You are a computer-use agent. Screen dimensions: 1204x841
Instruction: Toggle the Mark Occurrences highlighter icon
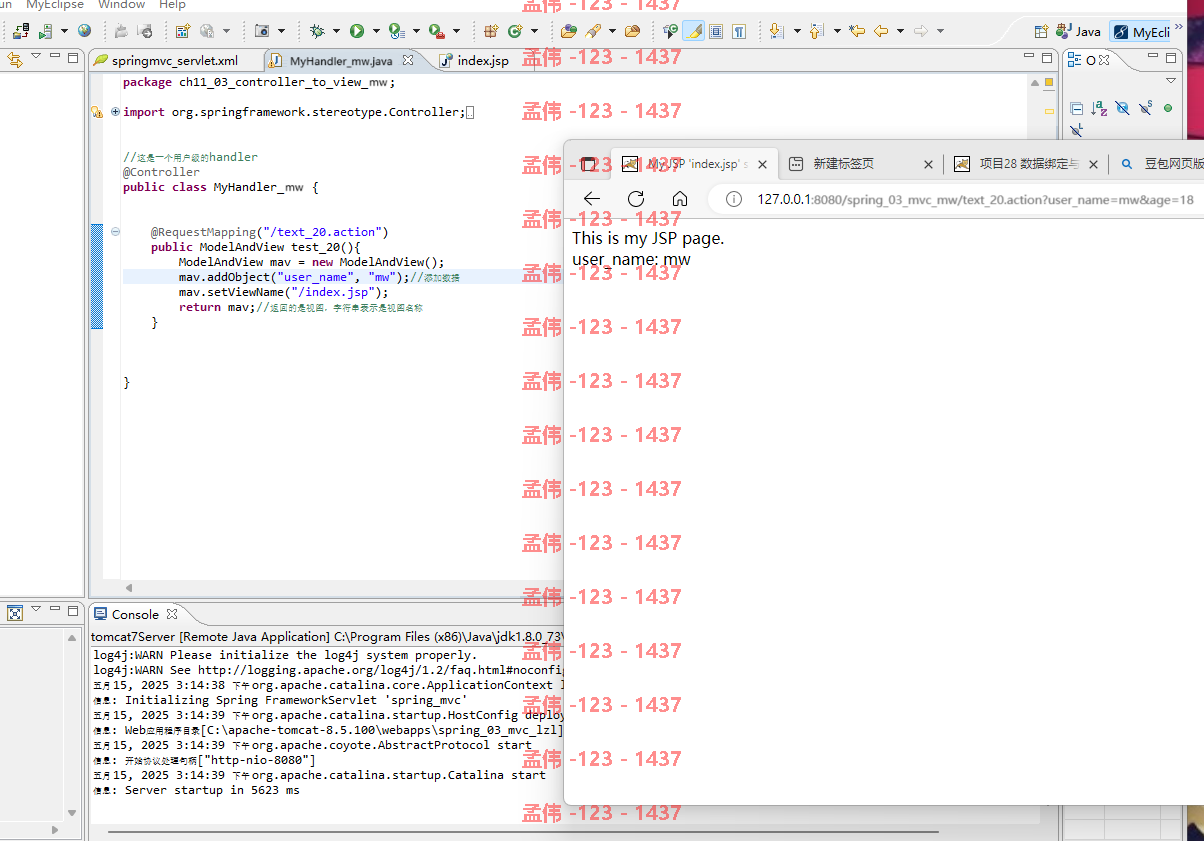pos(695,31)
